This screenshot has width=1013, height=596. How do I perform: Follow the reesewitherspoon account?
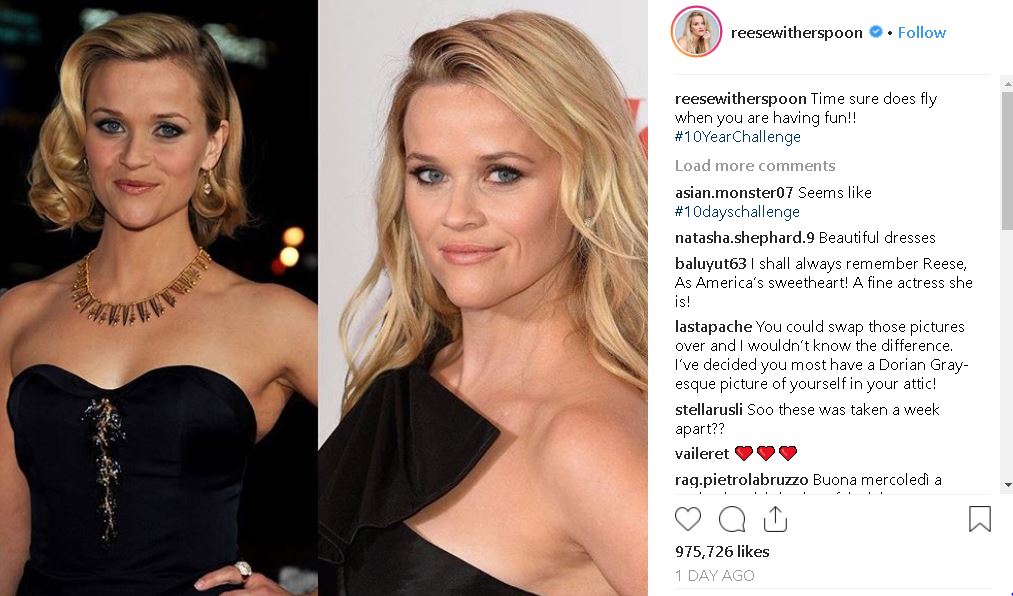(921, 32)
